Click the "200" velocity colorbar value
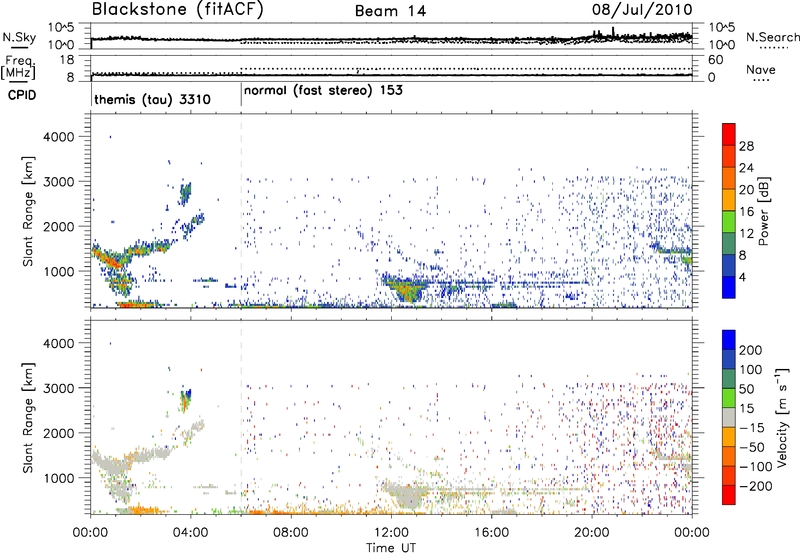This screenshot has width=800, height=554. 751,350
